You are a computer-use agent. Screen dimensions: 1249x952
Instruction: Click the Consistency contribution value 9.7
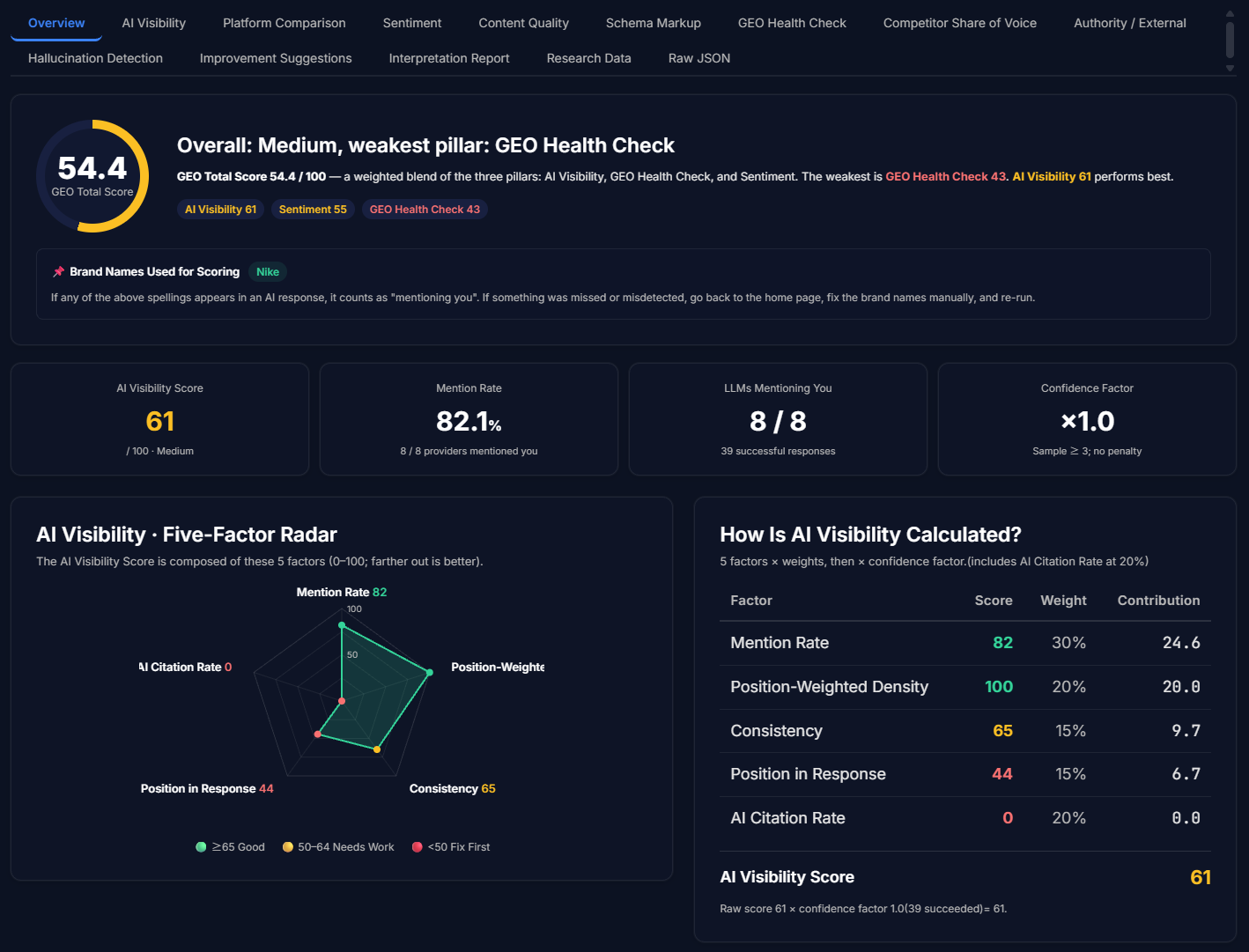click(x=1186, y=731)
